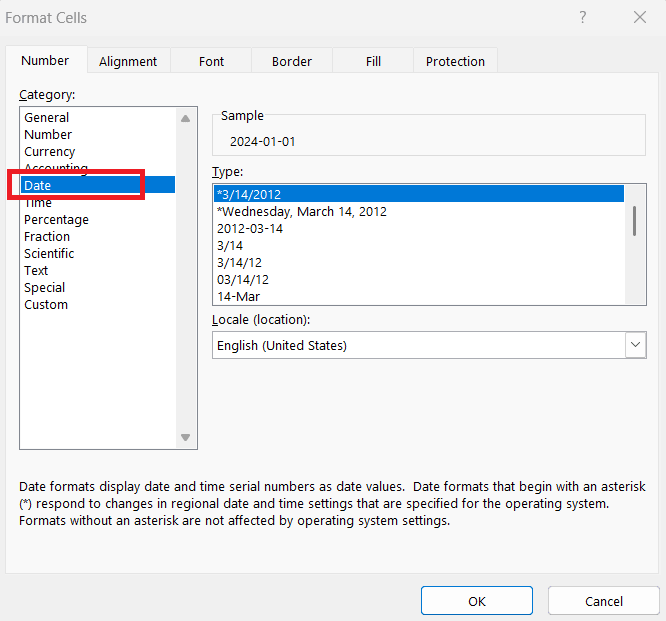Choose the 14-Mar date format
Viewport: 666px width, 621px height.
click(x=239, y=296)
